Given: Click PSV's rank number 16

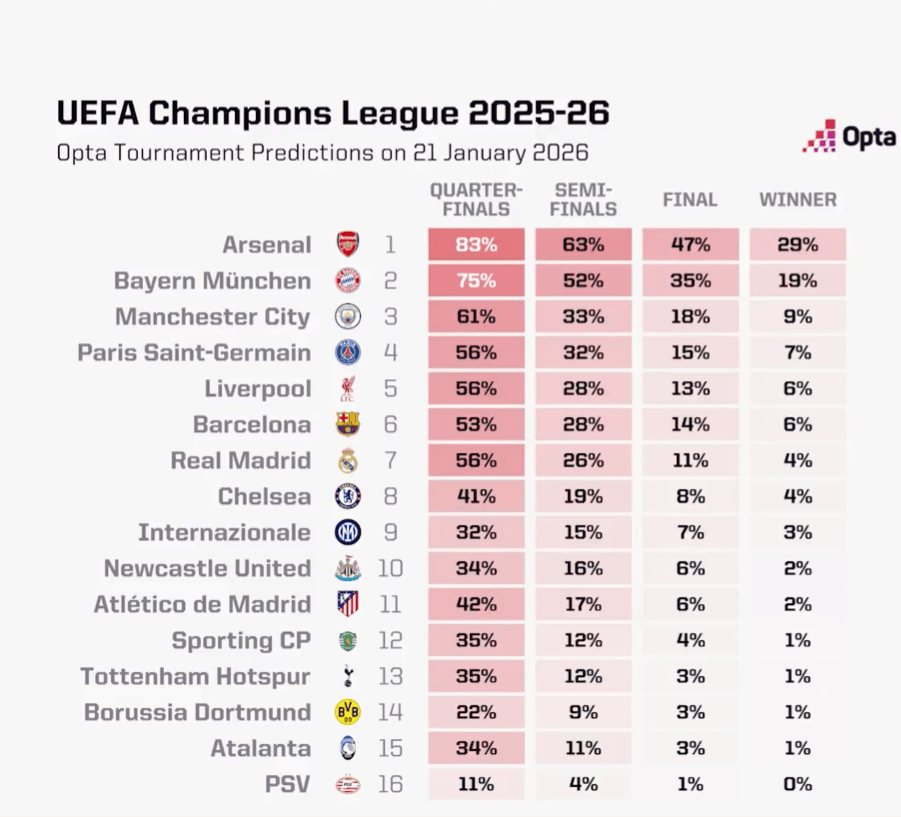Looking at the screenshot, I should 390,785.
